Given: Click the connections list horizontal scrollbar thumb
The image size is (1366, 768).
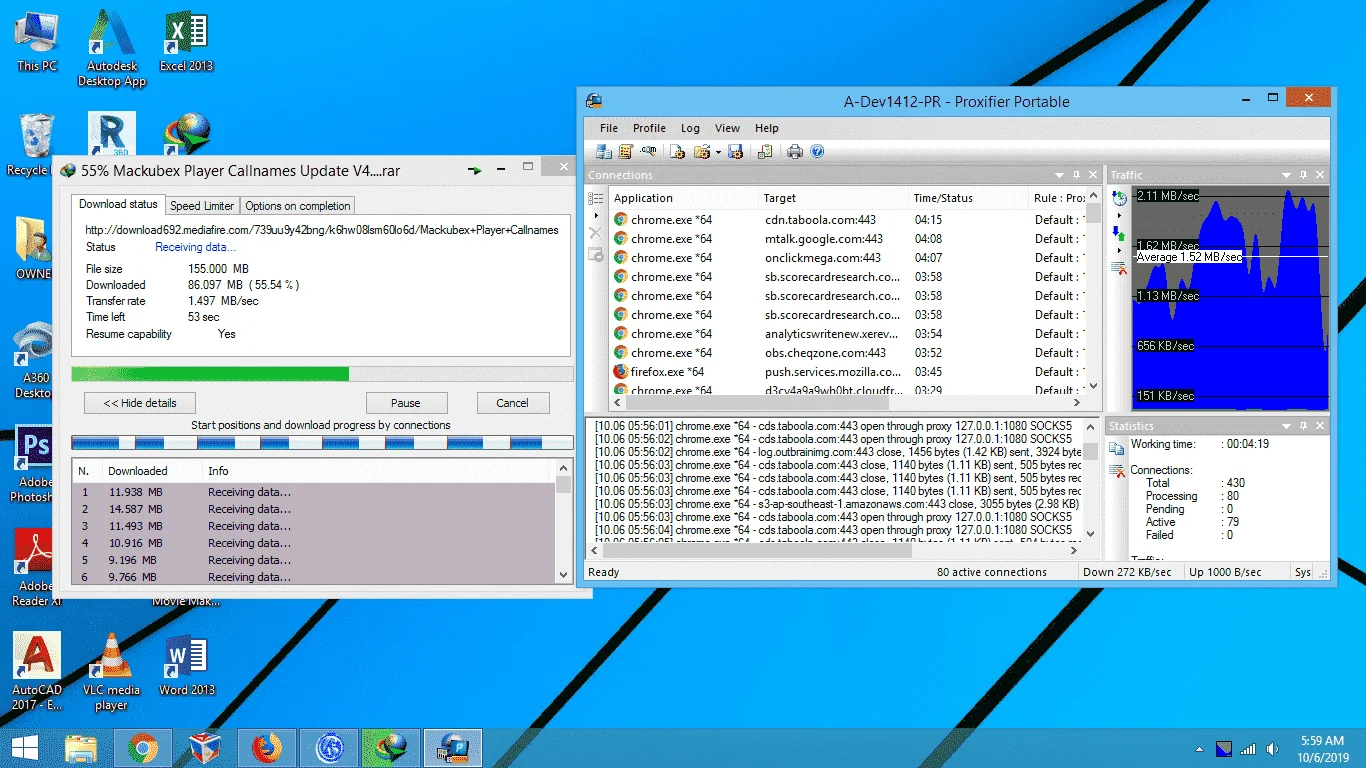Looking at the screenshot, I should pyautogui.click(x=756, y=403).
